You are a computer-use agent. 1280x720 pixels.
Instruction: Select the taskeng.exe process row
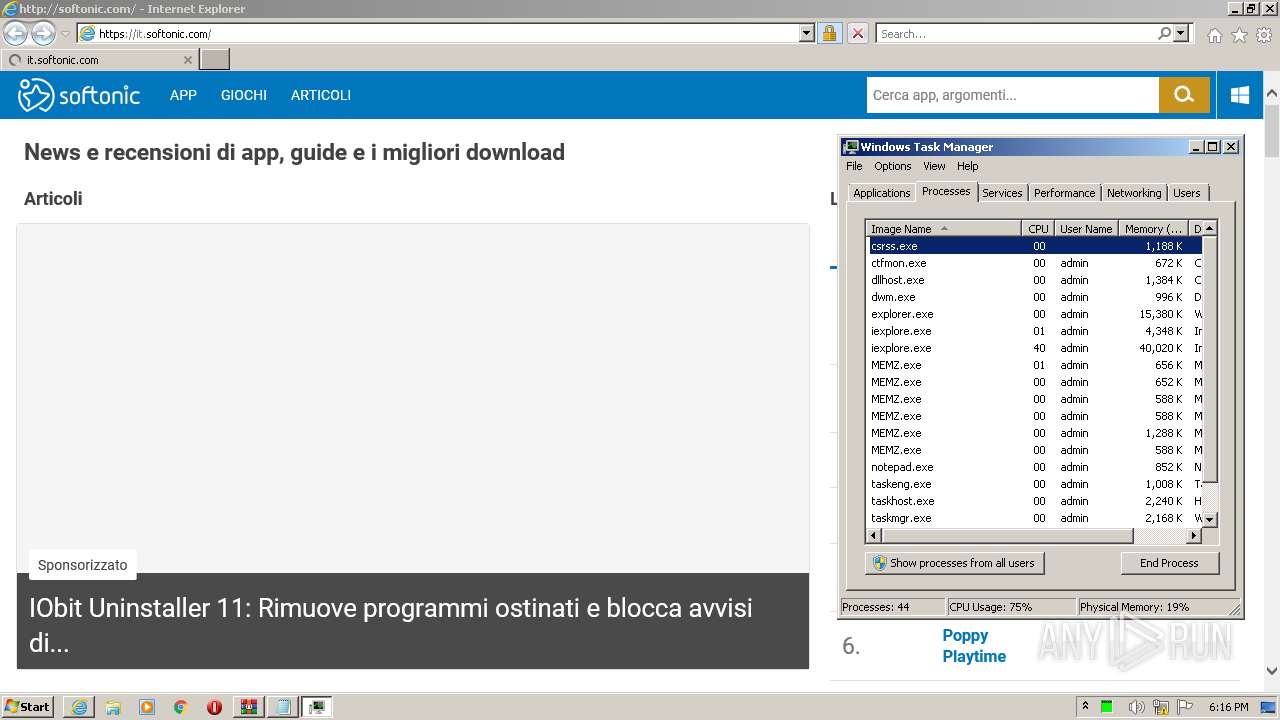click(x=1034, y=484)
